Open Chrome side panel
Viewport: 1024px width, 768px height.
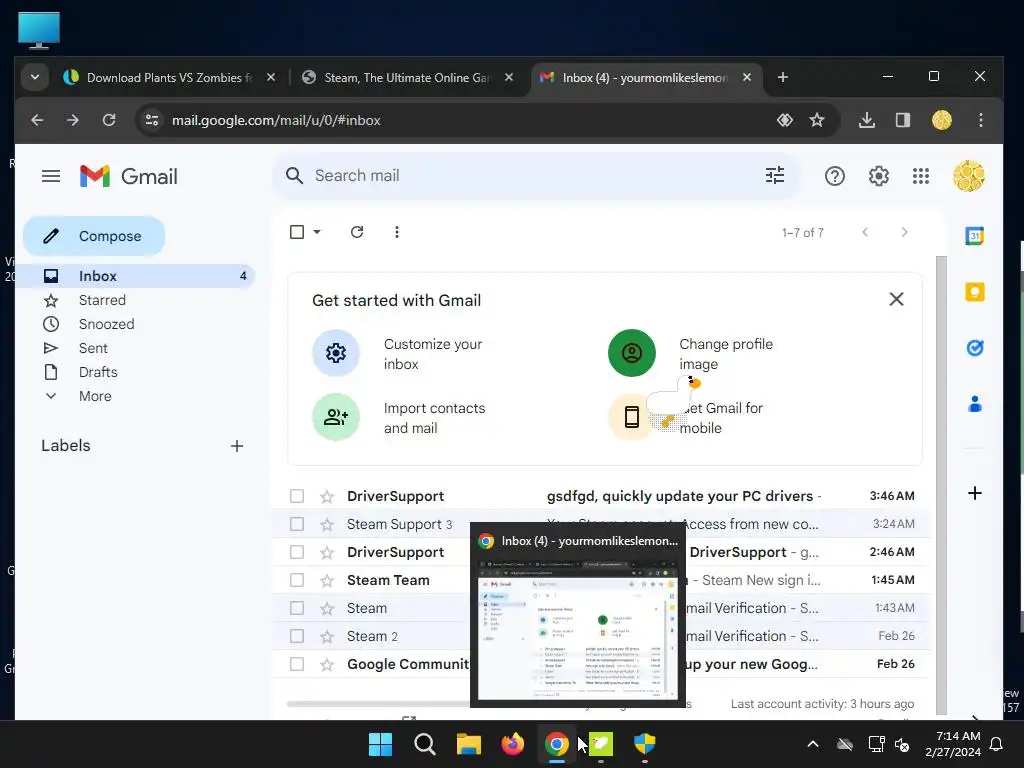point(903,120)
